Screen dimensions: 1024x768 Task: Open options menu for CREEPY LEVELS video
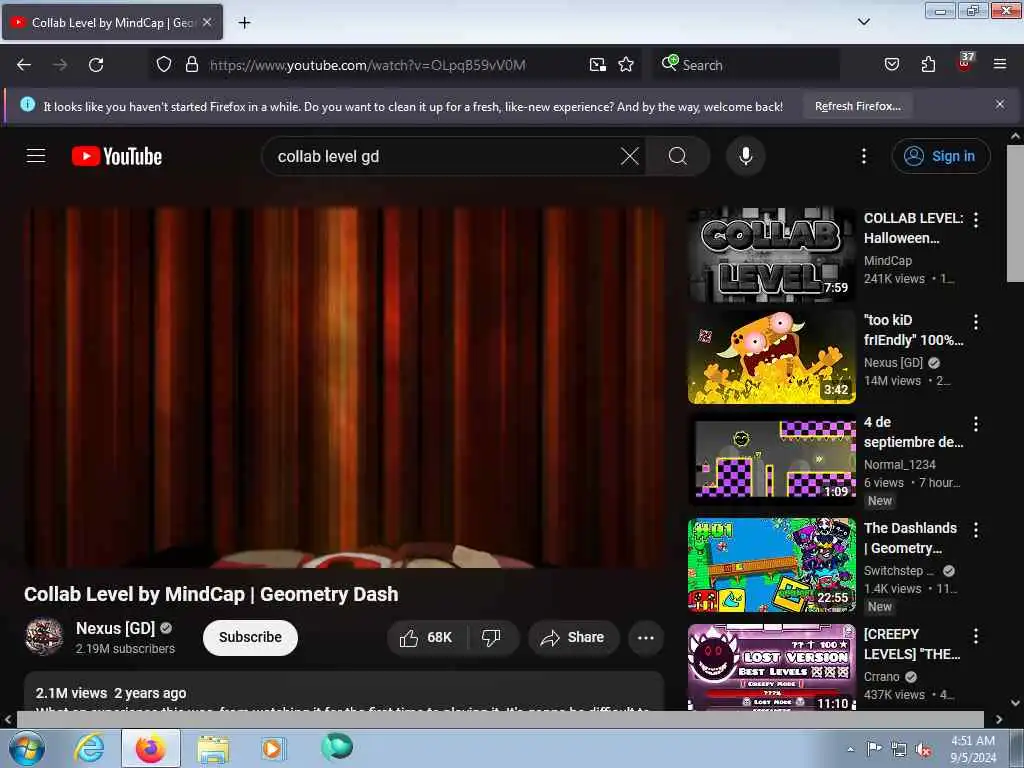[x=976, y=635]
